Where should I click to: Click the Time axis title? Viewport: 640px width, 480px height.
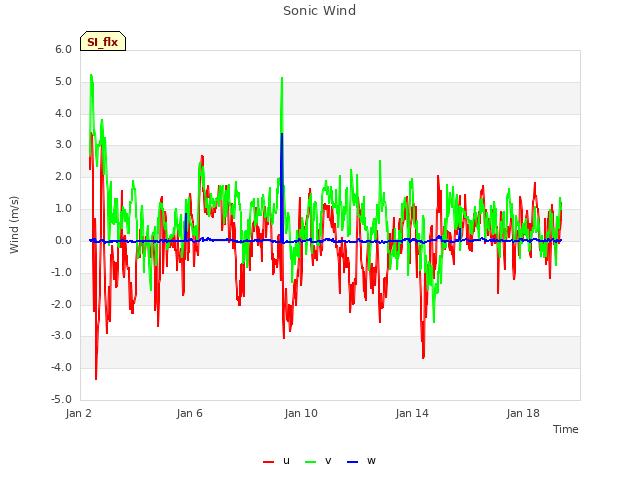[566, 429]
